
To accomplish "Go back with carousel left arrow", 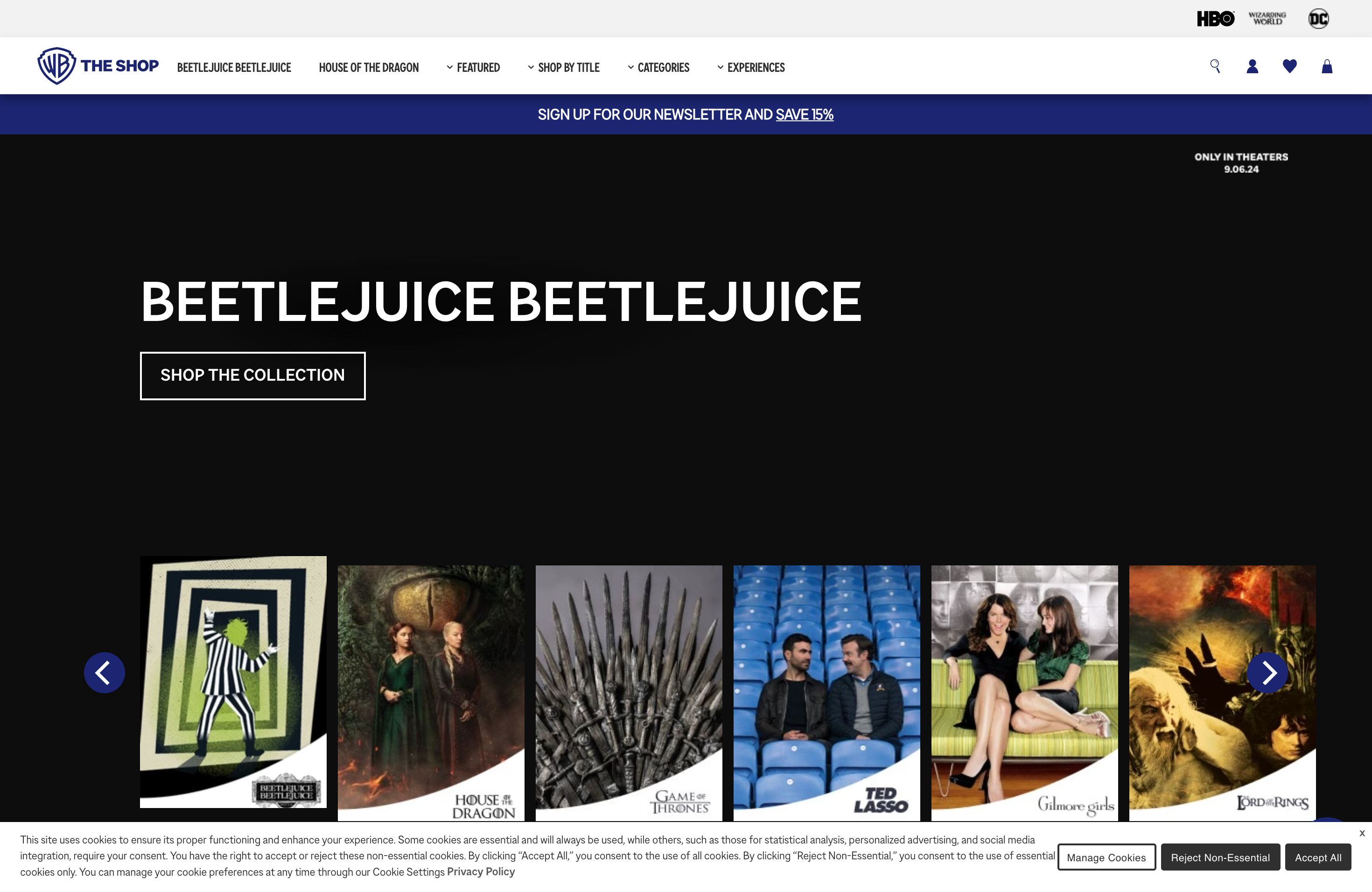I will [105, 672].
